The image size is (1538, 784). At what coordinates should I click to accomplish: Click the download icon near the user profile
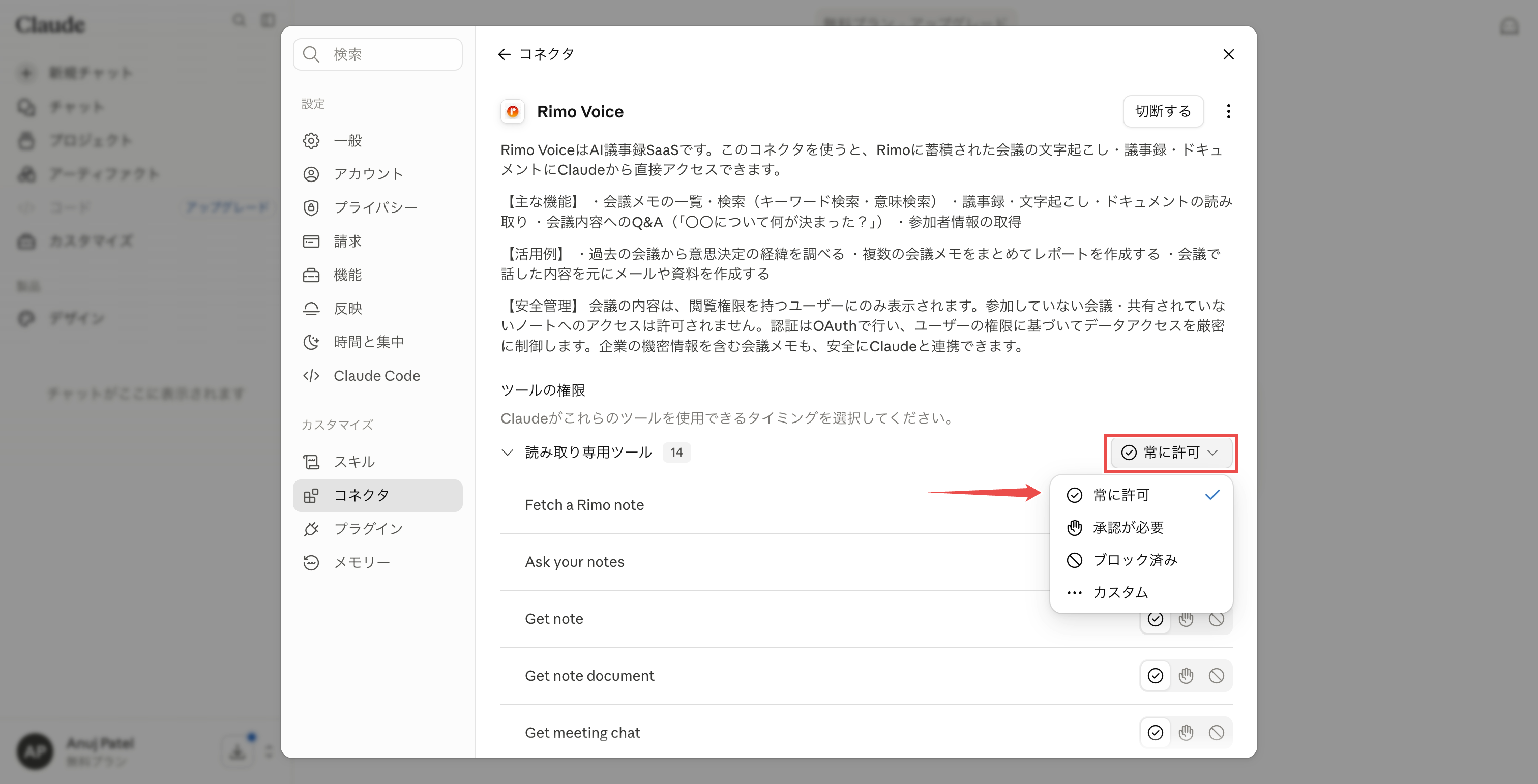tap(238, 752)
